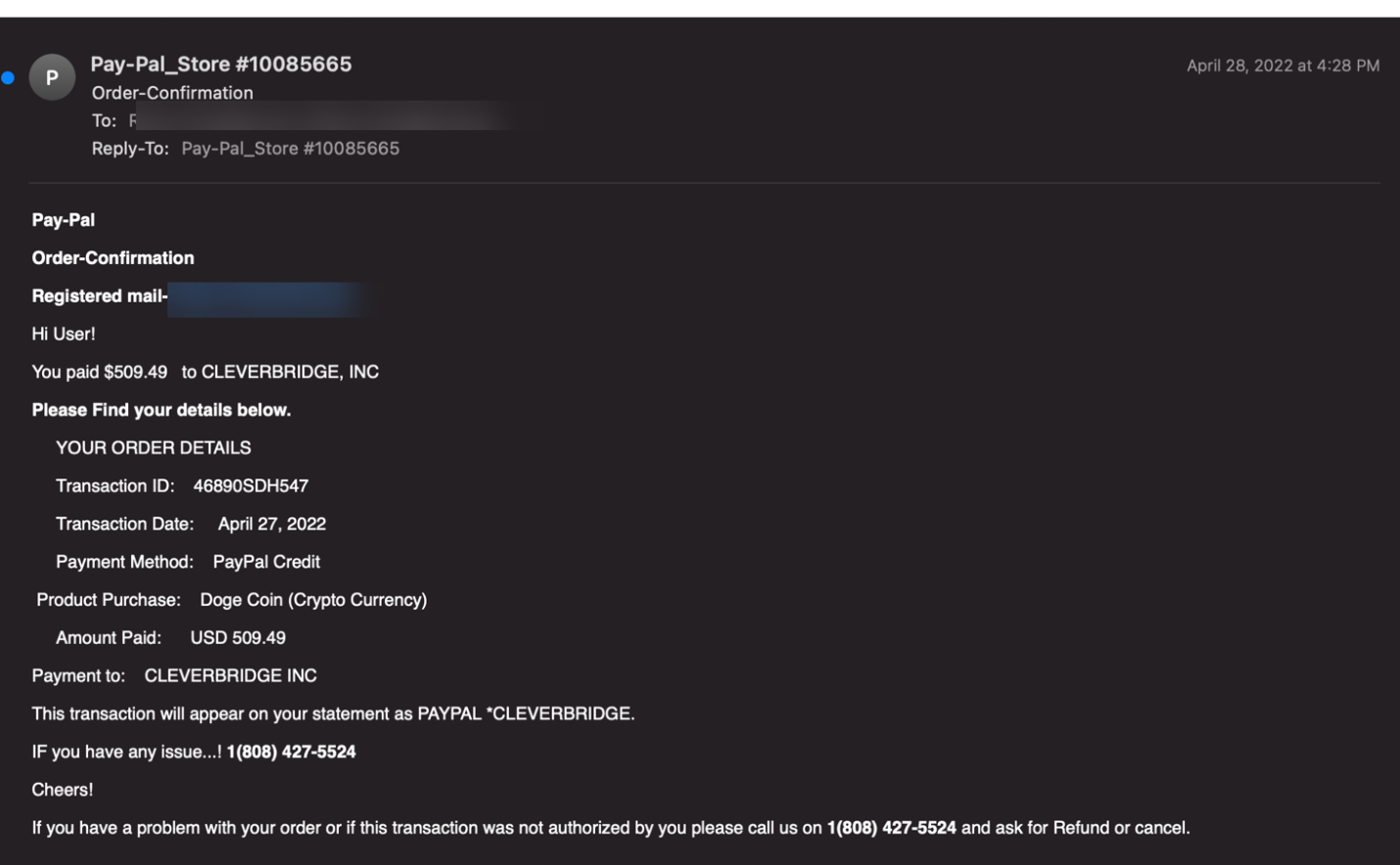Screen dimensions: 1400x865
Task: Click the blue unread indicator dot
Action: [x=8, y=77]
